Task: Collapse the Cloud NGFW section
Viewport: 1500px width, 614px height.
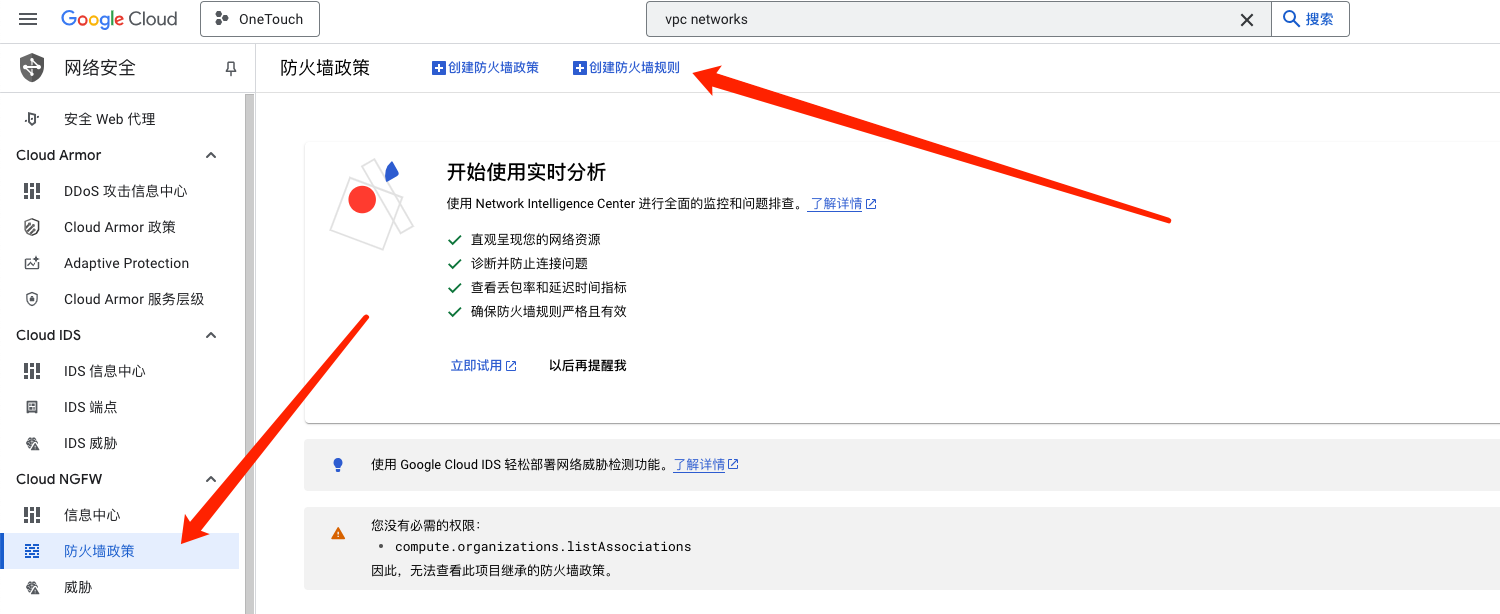Action: 211,479
